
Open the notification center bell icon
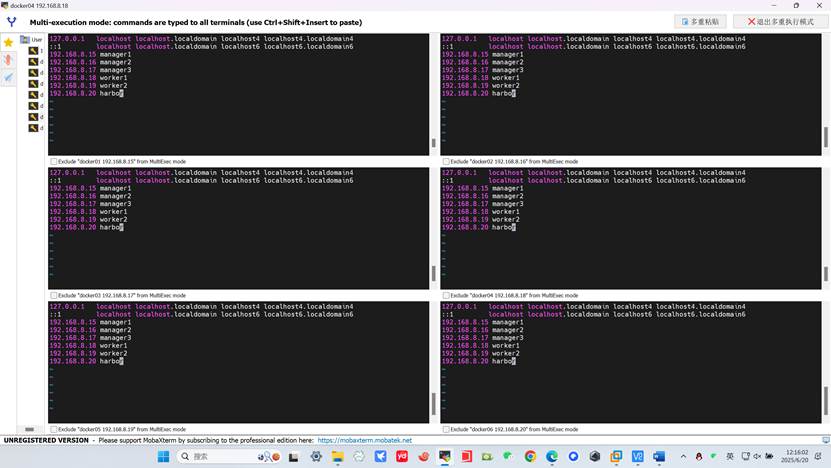click(819, 456)
